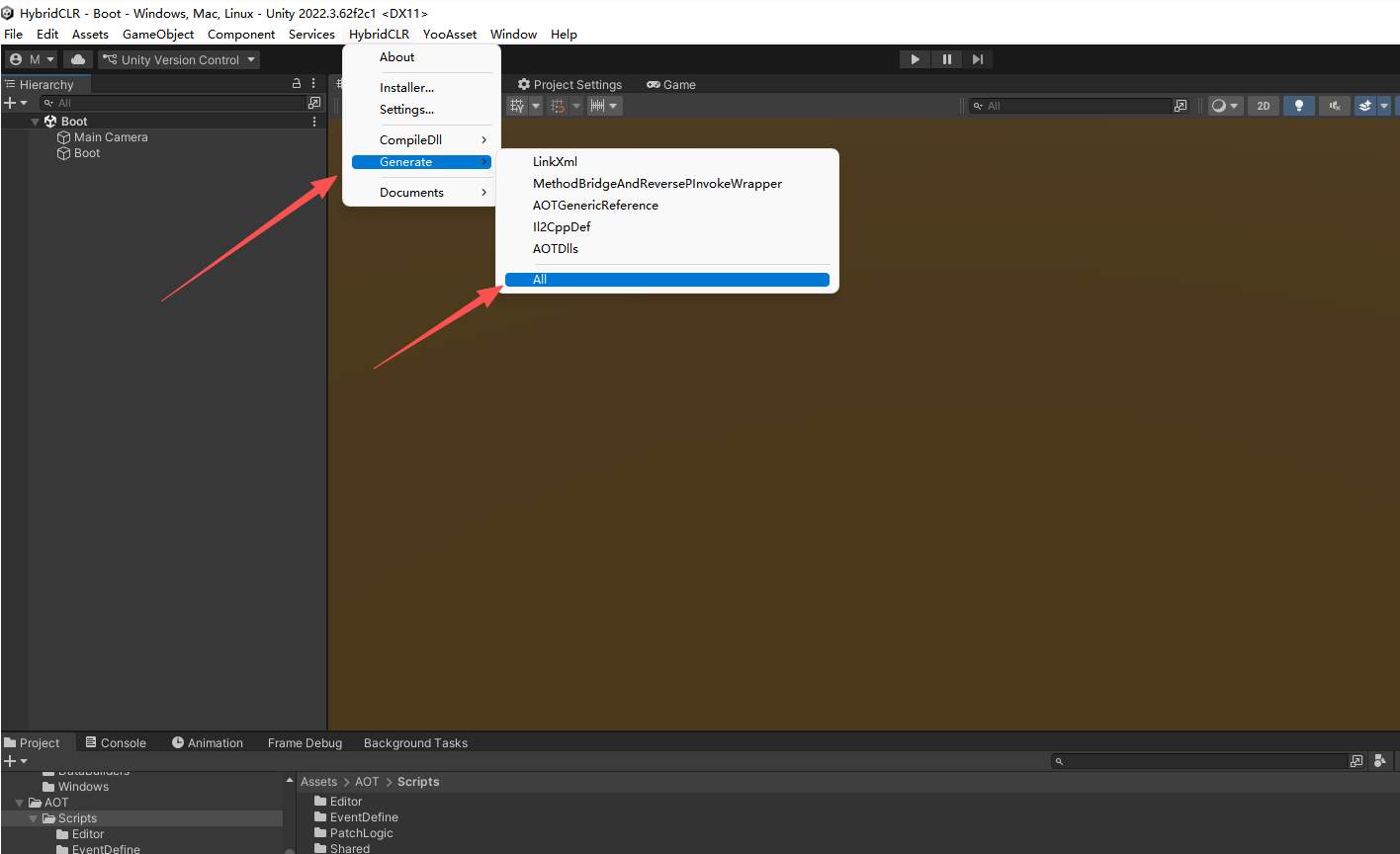Select the PatchLogic folder

coord(353,833)
